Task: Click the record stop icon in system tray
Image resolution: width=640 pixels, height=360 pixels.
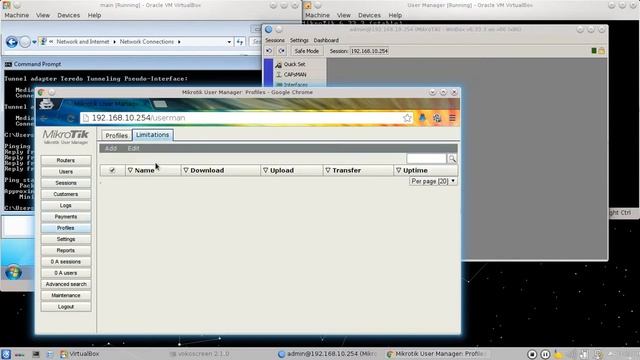Action: click(532, 354)
